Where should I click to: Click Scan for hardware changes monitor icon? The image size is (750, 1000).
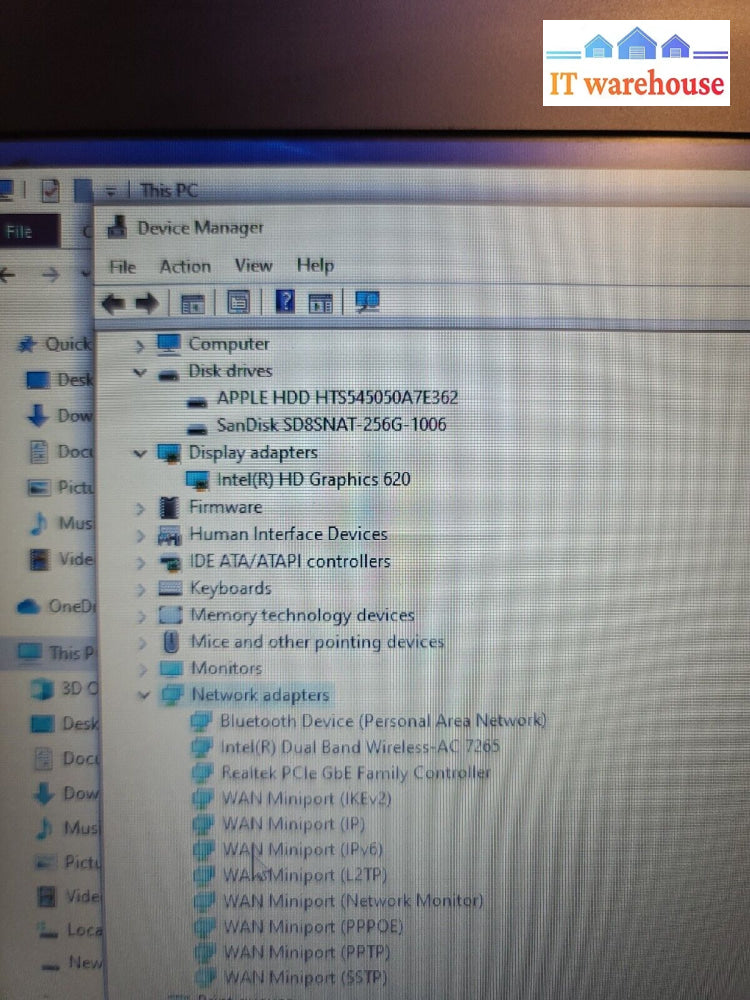(367, 302)
